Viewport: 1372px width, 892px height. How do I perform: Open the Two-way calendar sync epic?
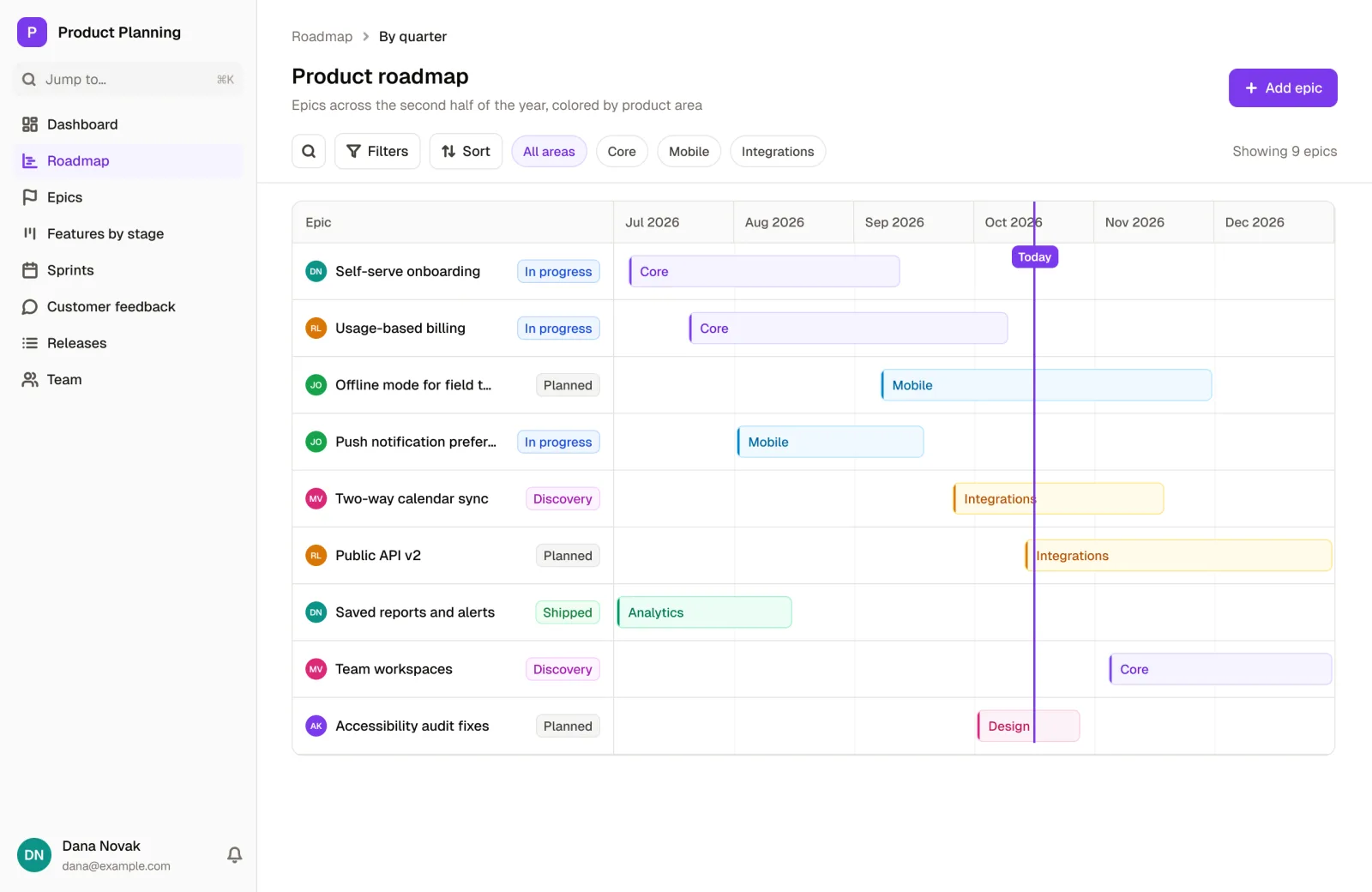pyautogui.click(x=412, y=499)
